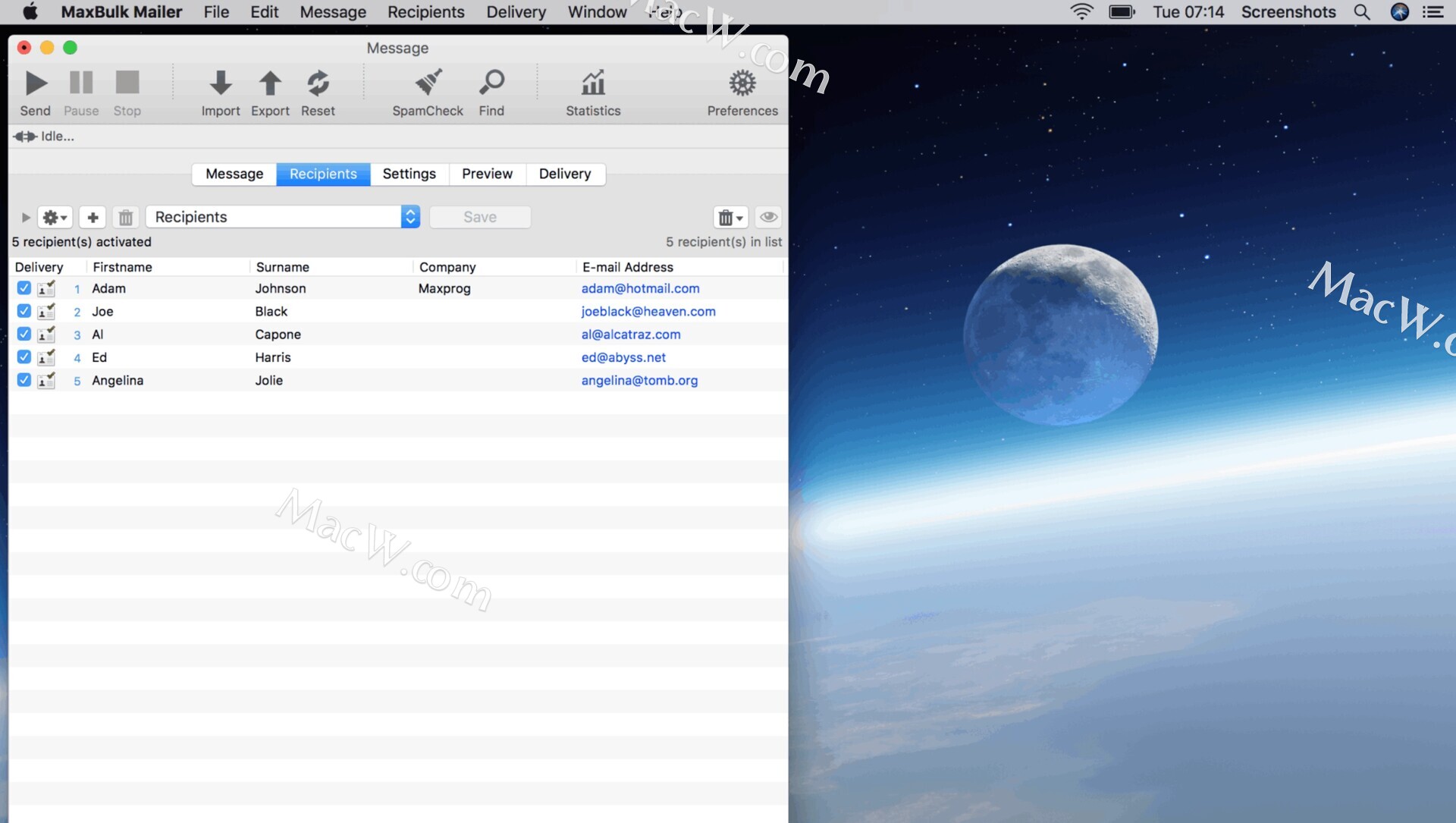Screen dimensions: 1456x823
Task: Run SpamCheck from the toolbar
Action: click(428, 83)
